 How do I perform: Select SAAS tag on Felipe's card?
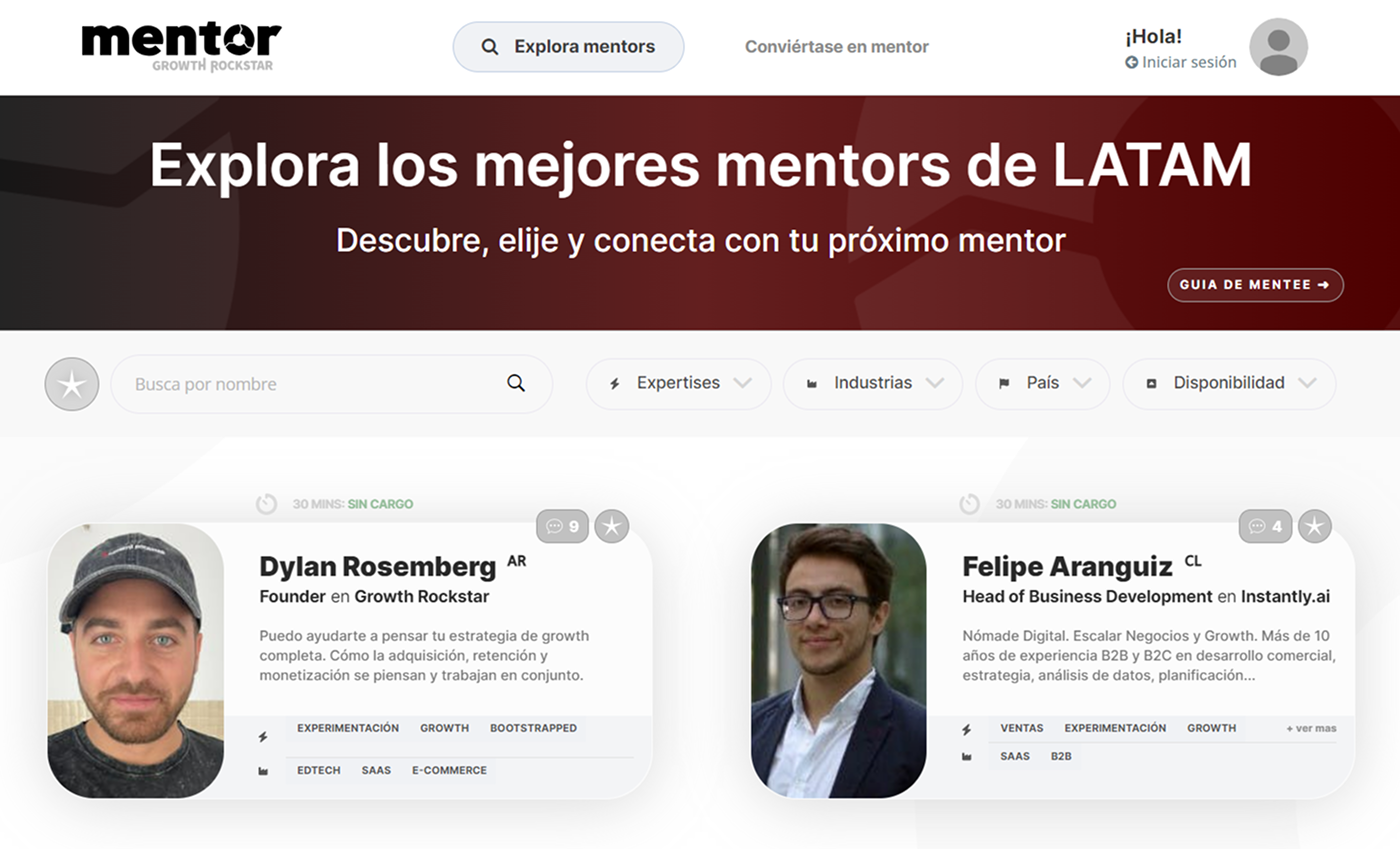coord(1015,756)
